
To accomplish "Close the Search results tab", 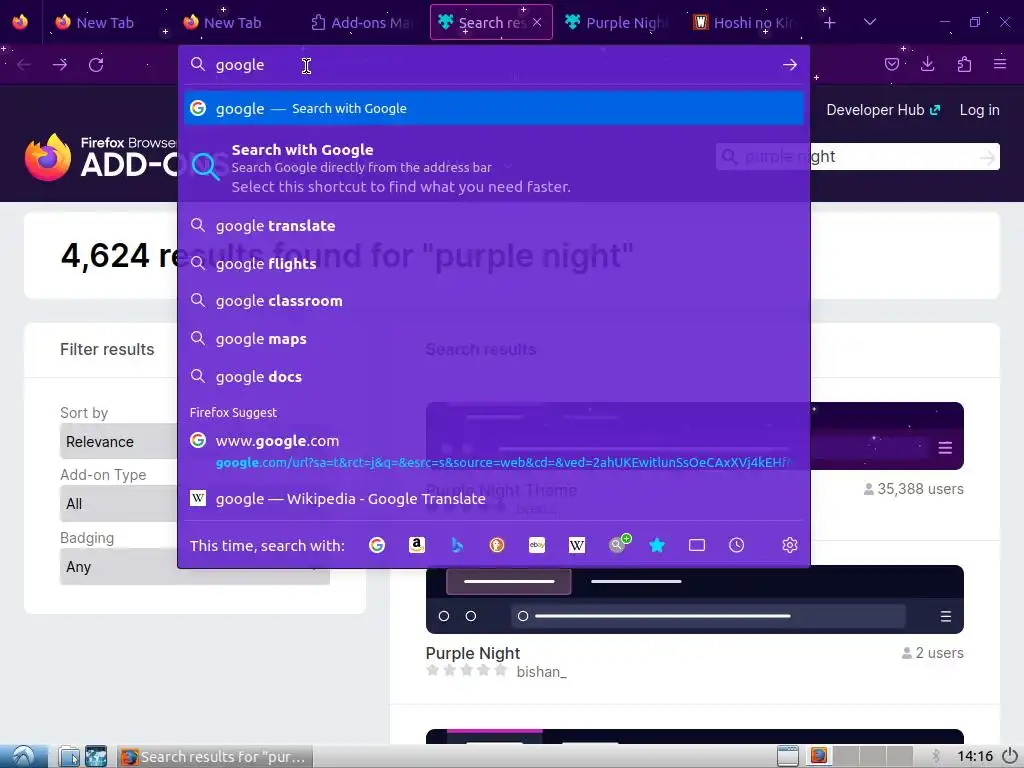I will [x=537, y=22].
